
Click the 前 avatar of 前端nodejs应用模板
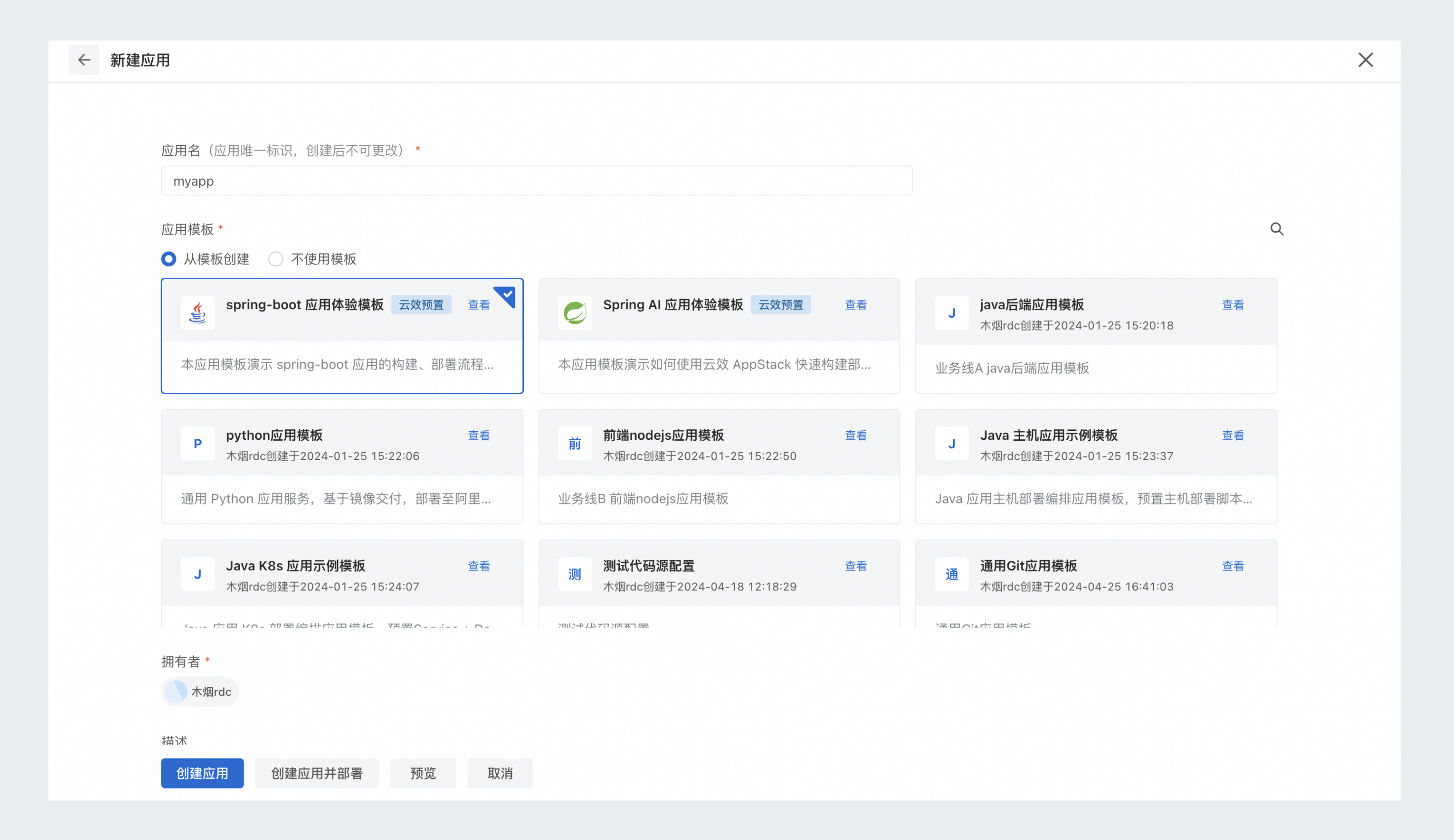pos(575,444)
